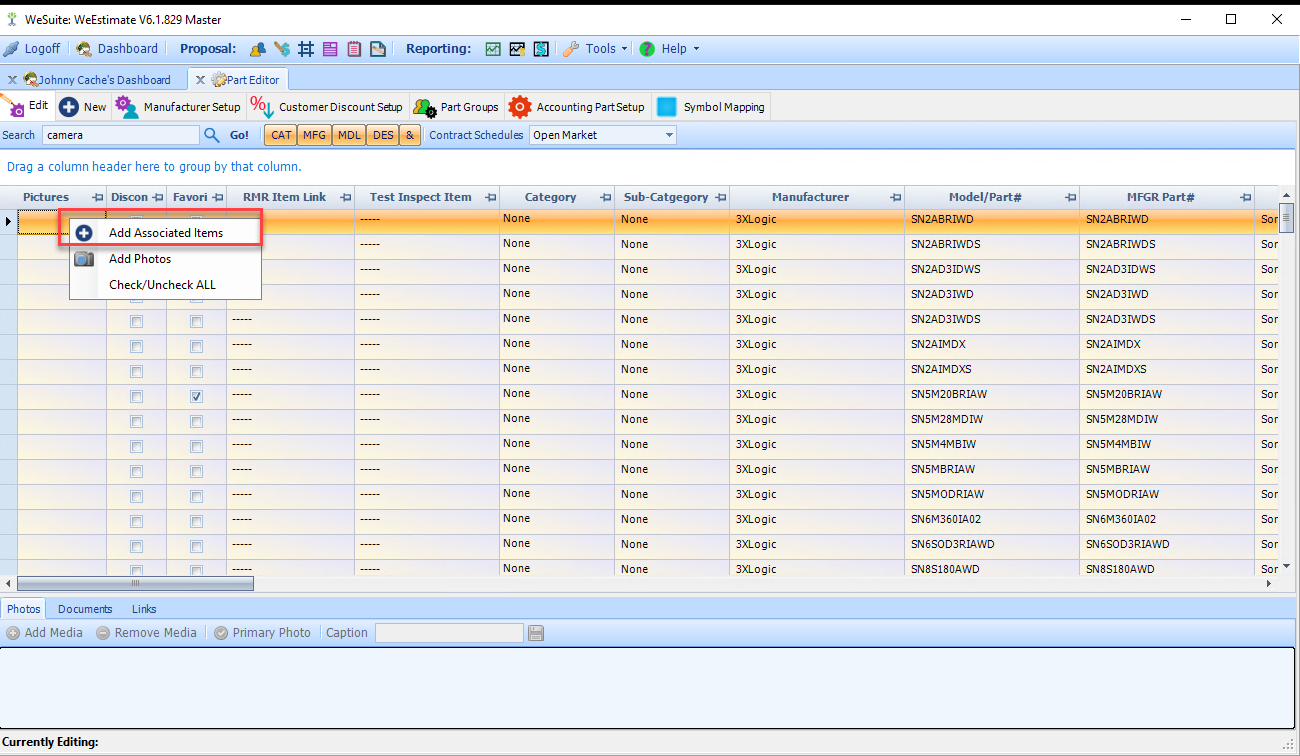Image resolution: width=1300 pixels, height=756 pixels.
Task: Open Part Groups
Action: click(x=456, y=107)
